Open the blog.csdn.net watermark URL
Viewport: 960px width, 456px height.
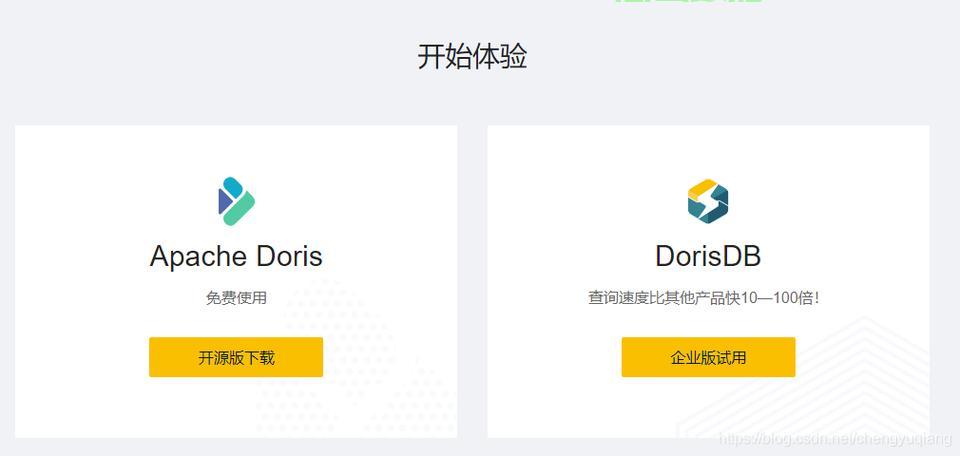pos(836,439)
